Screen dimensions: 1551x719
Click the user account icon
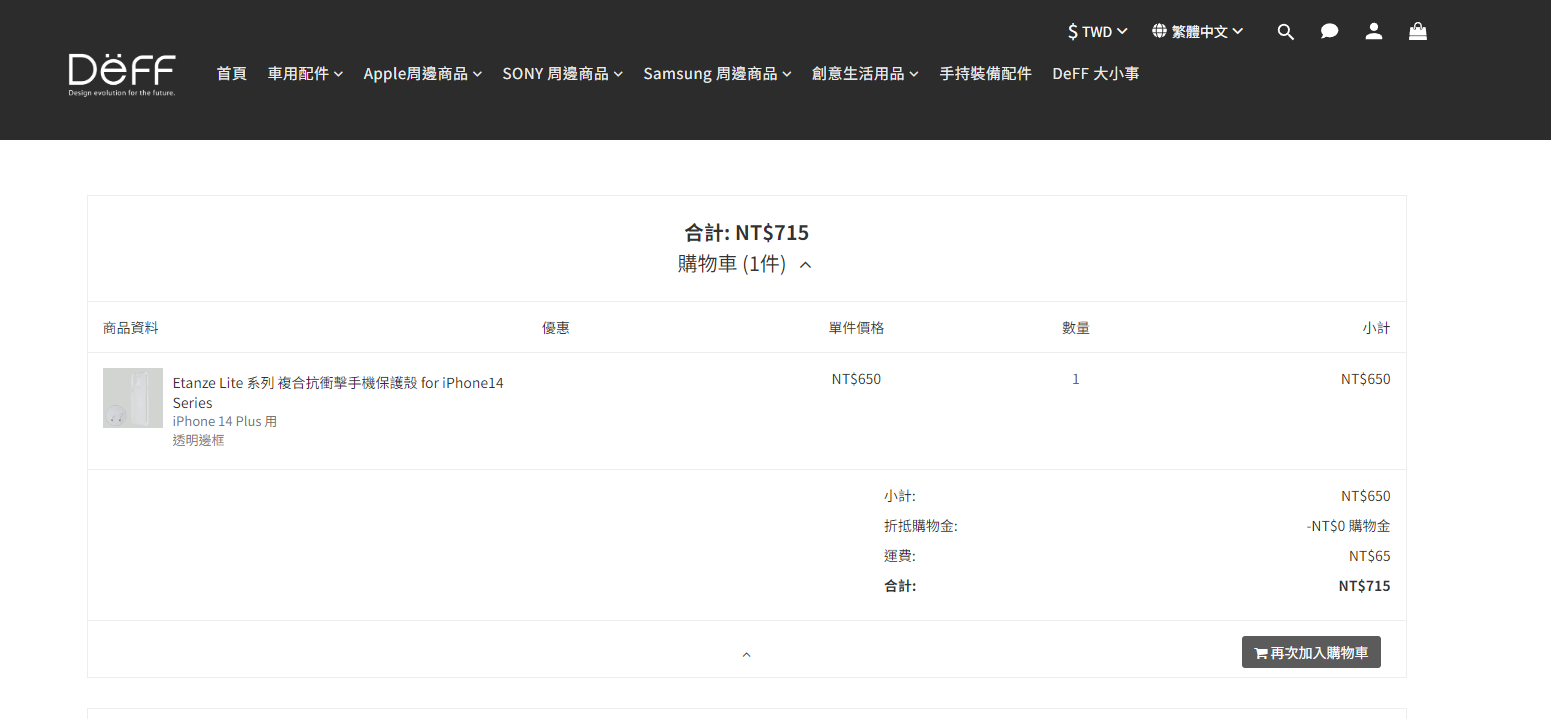coord(1374,32)
